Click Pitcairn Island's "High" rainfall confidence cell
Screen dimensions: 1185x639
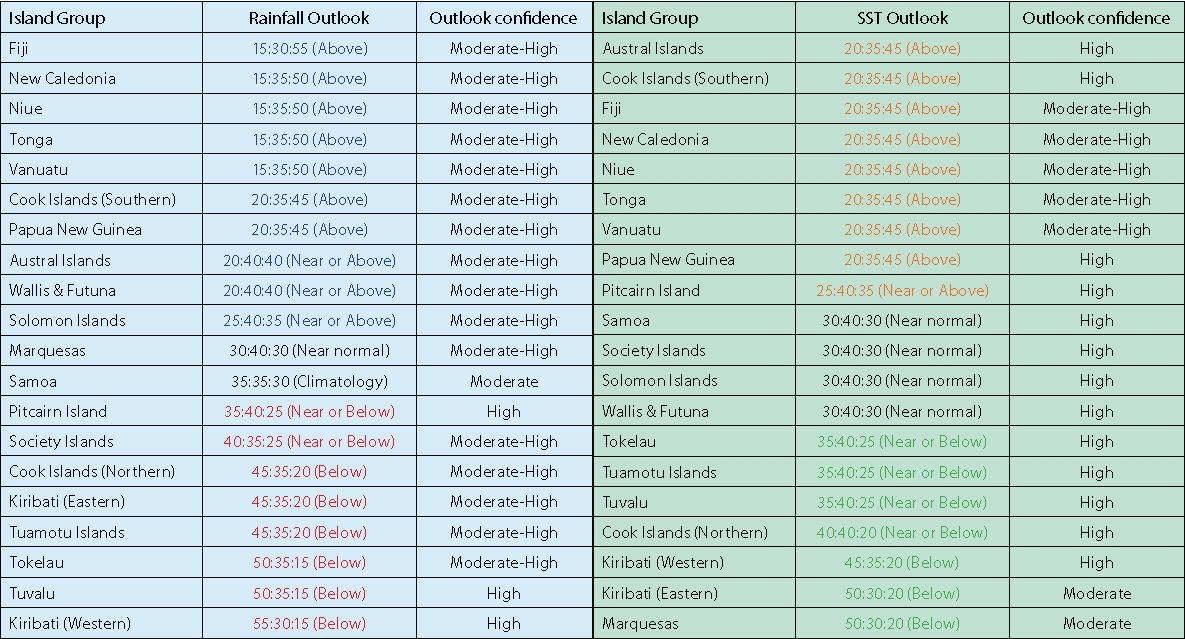[x=504, y=411]
